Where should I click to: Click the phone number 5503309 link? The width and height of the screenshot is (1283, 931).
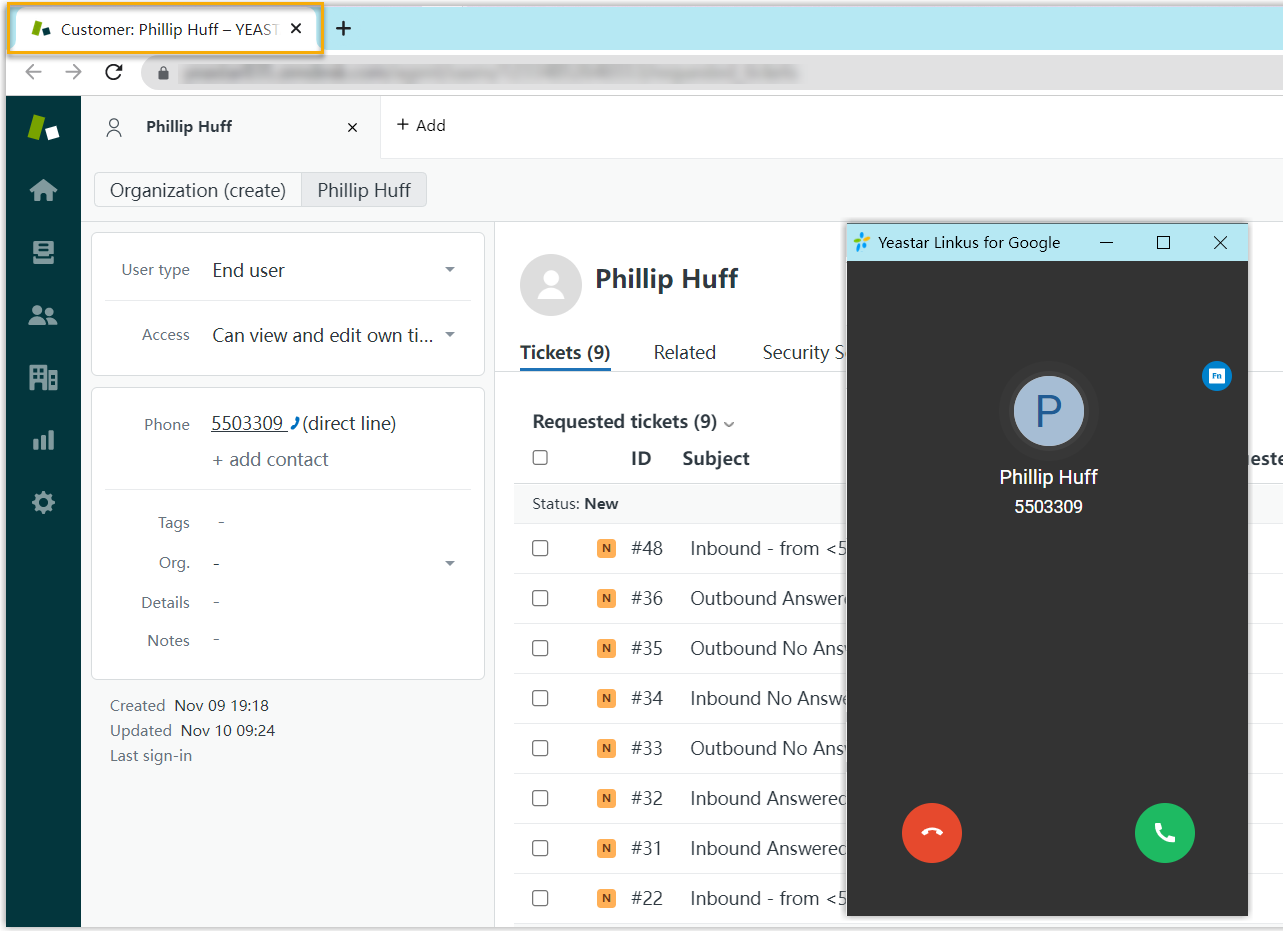click(x=248, y=424)
